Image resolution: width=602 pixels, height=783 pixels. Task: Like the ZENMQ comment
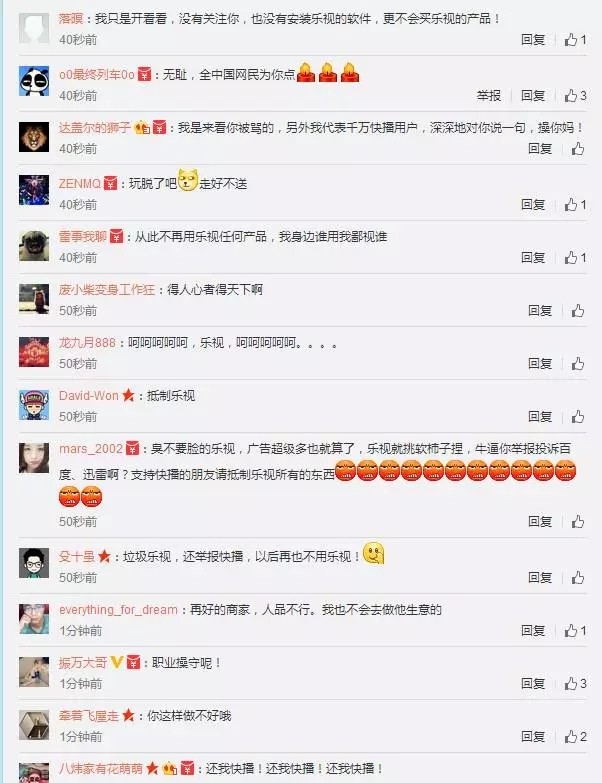coord(576,204)
